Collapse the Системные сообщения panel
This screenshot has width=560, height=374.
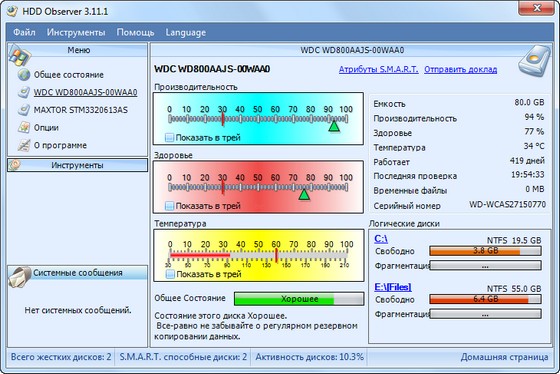click(x=78, y=273)
